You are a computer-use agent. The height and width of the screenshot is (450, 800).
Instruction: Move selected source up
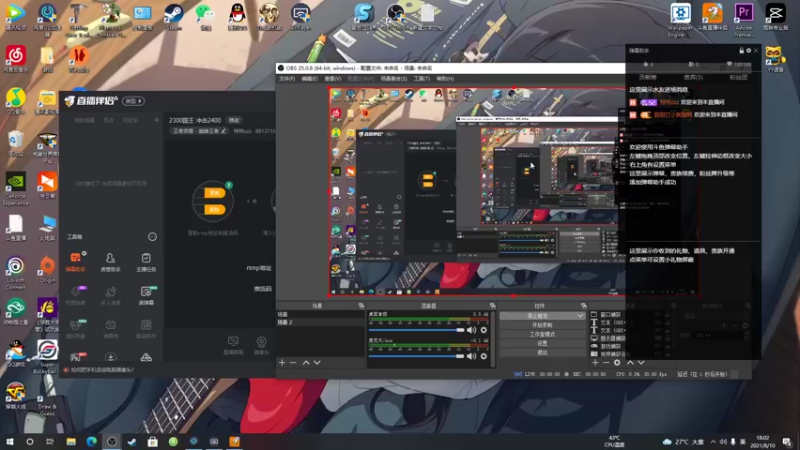[630, 362]
